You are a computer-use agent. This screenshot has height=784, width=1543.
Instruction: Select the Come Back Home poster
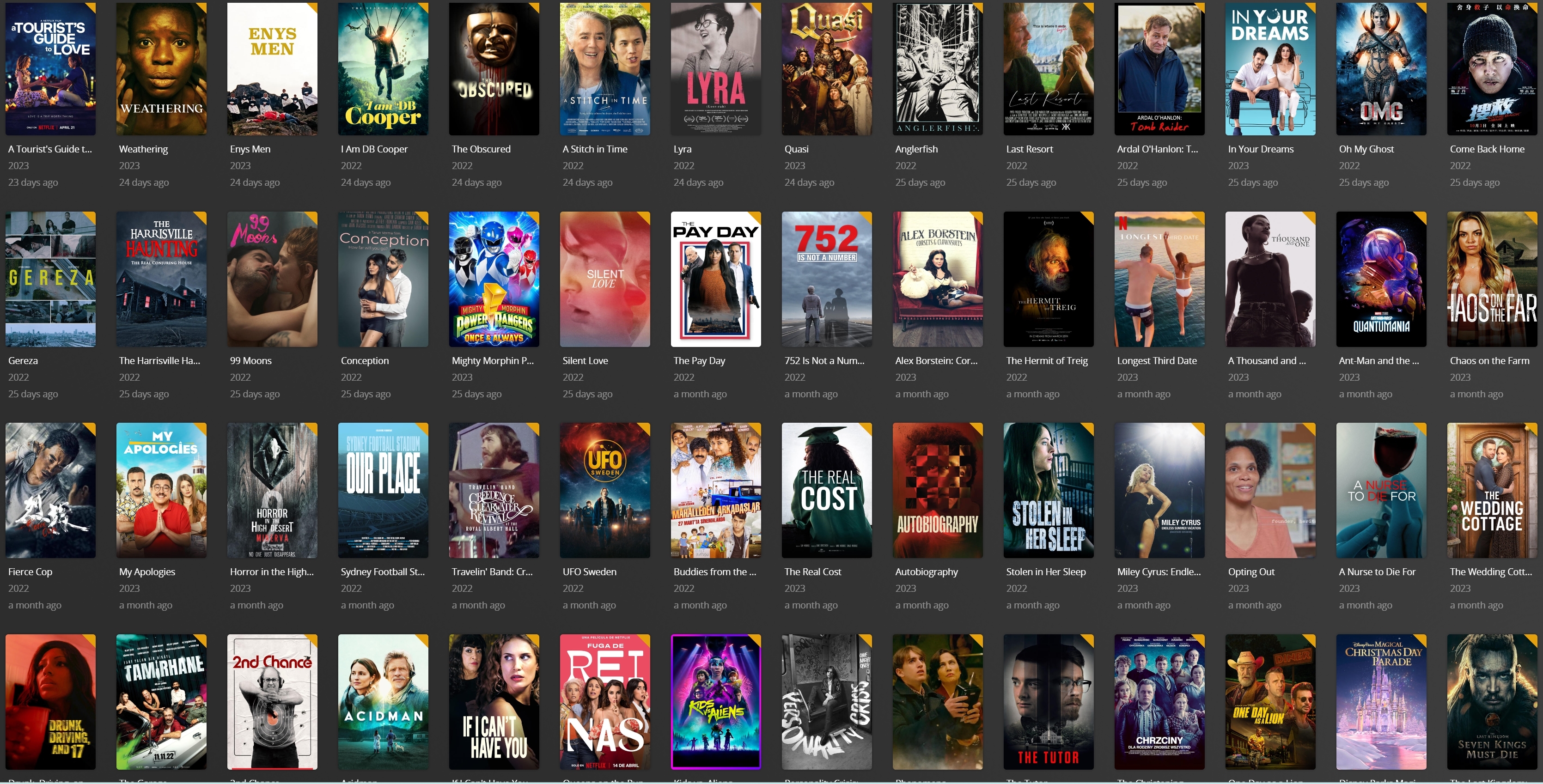coord(1492,68)
